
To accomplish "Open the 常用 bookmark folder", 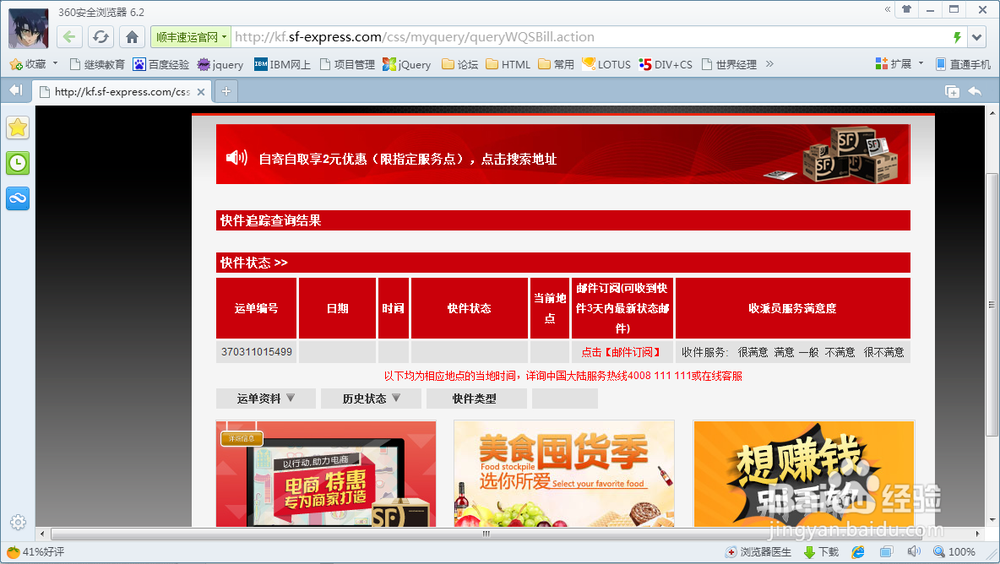I will [x=556, y=64].
